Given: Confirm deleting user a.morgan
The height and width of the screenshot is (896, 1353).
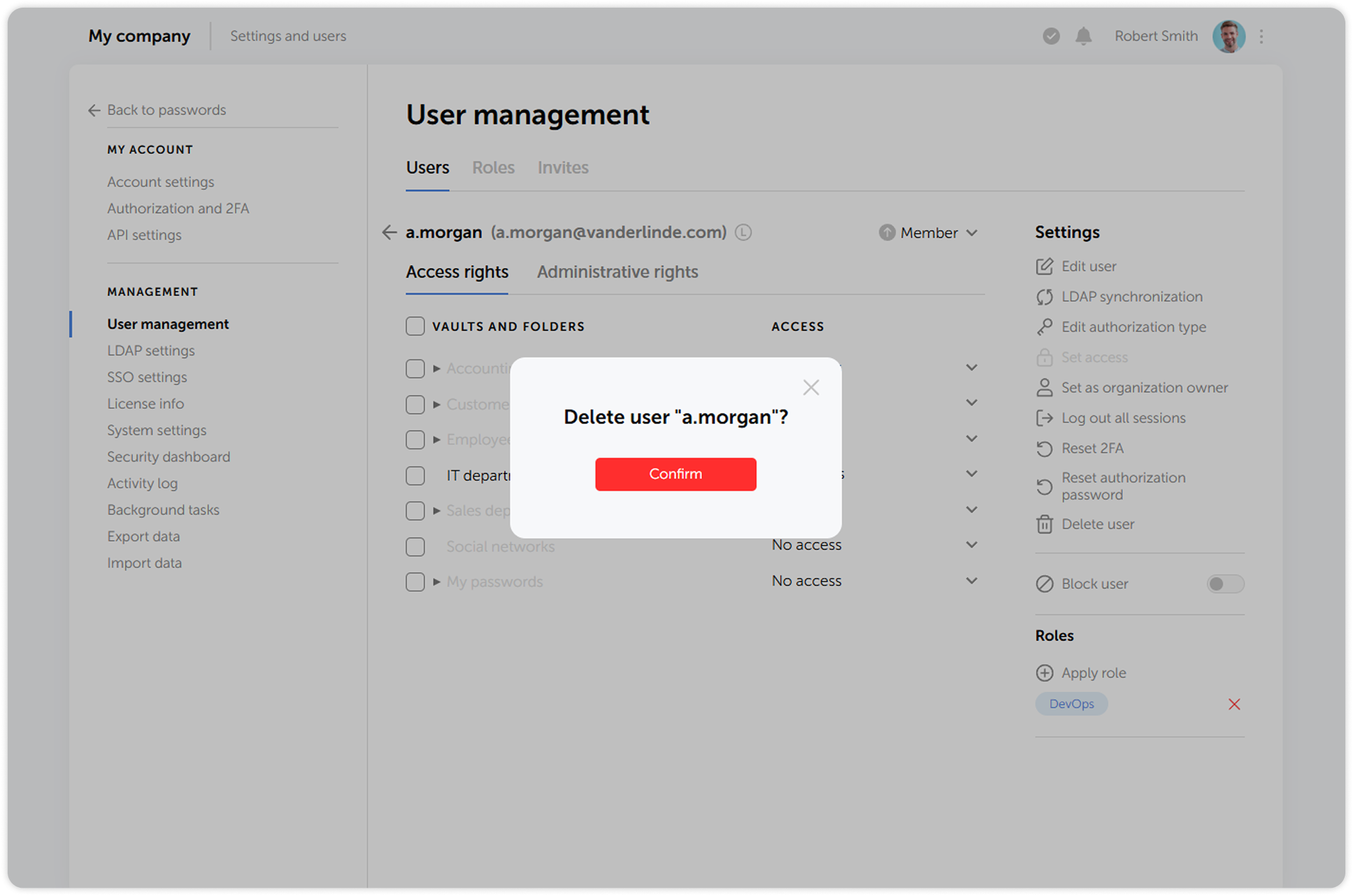Looking at the screenshot, I should click(x=675, y=474).
